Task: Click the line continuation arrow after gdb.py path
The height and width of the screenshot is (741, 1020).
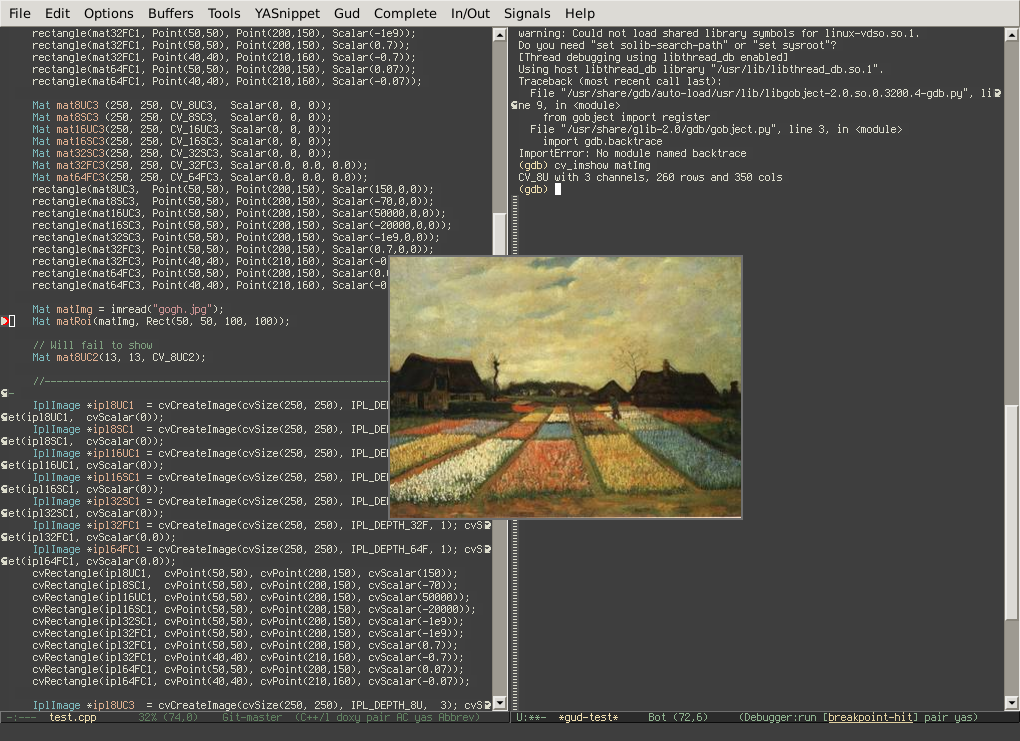Action: (x=997, y=94)
